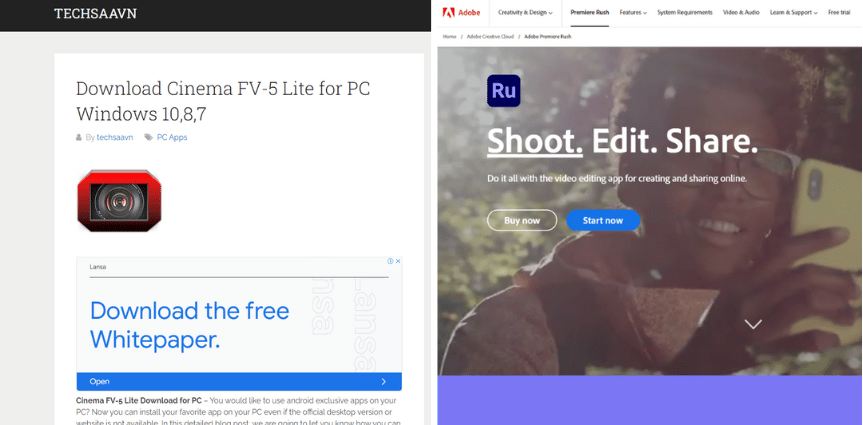Screen dimensions: 863x425
Task: Expand the Learn & Support dropdown
Action: click(794, 13)
